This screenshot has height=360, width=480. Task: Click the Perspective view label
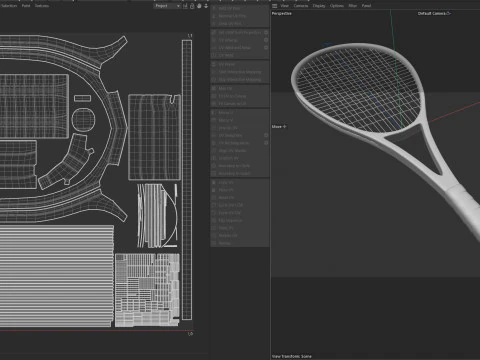[282, 14]
